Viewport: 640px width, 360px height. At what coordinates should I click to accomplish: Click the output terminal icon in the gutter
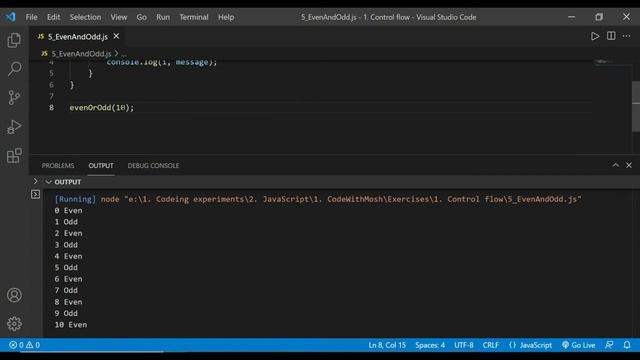pos(36,194)
